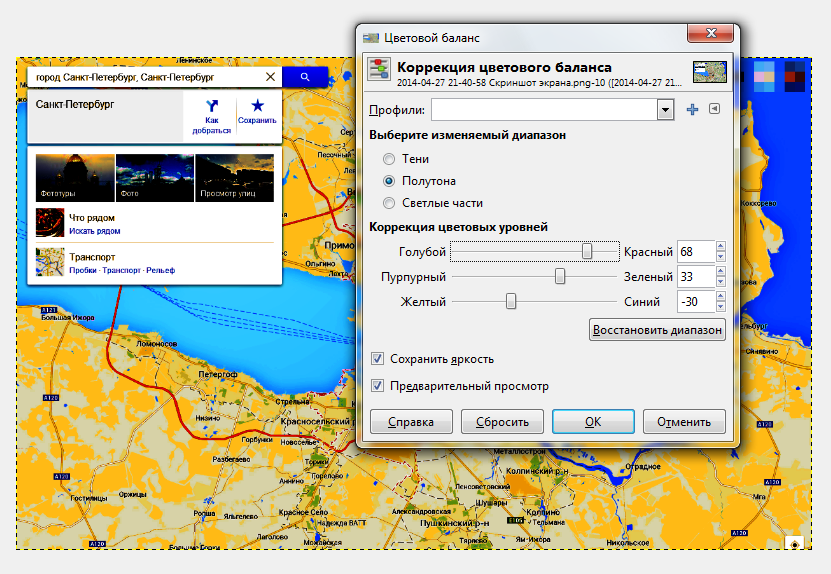This screenshot has width=831, height=574.
Task: Click the Петергоф label on the map
Action: 218,374
